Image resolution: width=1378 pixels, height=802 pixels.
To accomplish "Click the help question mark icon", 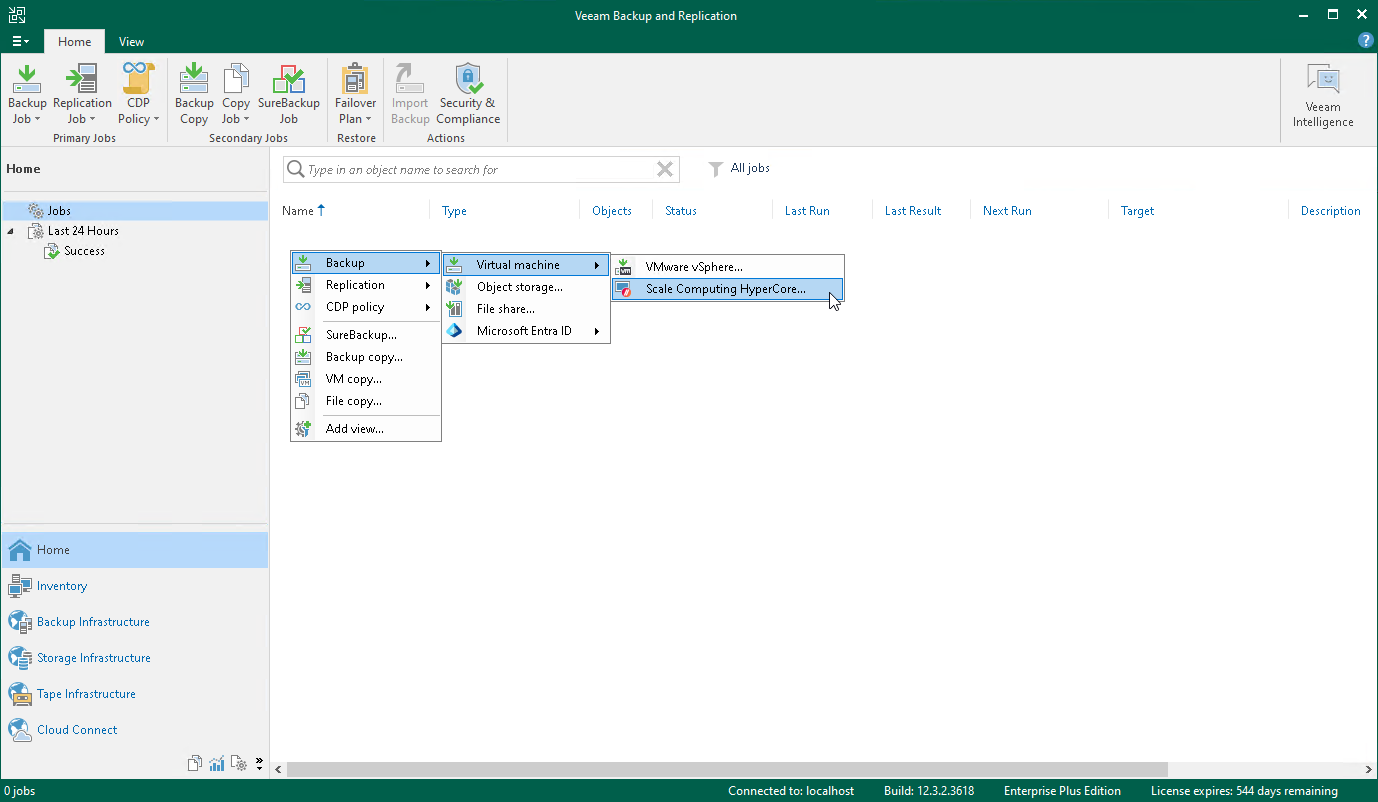I will 1365,41.
